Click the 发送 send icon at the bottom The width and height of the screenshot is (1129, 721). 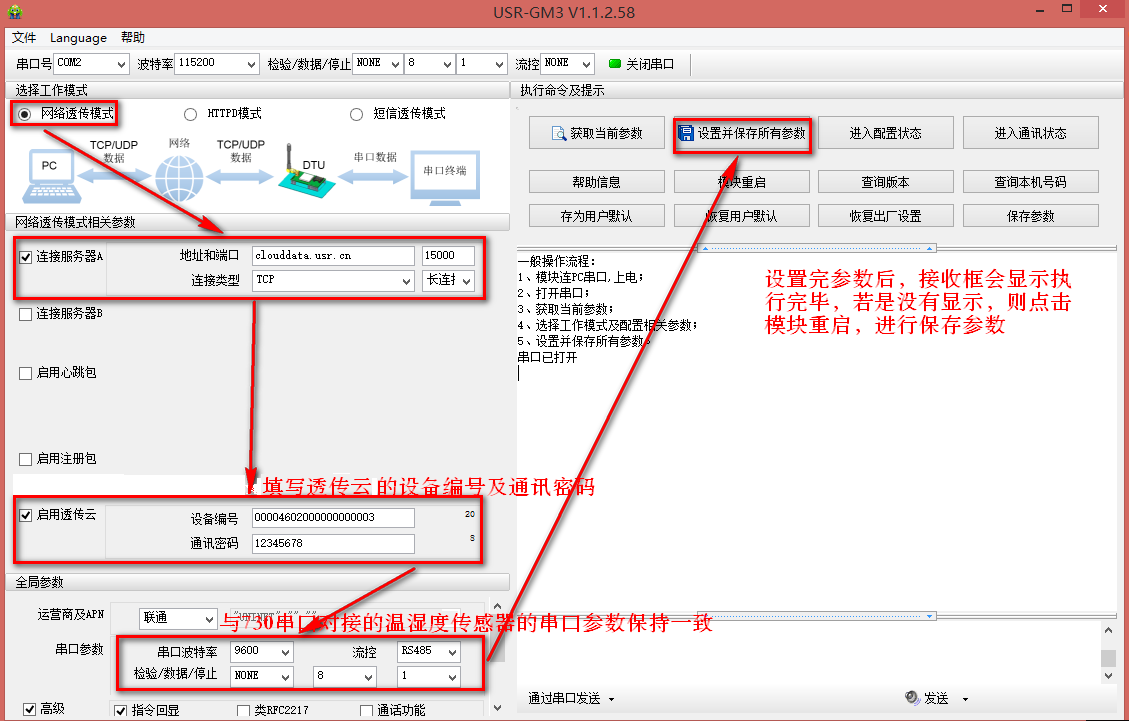(x=912, y=698)
